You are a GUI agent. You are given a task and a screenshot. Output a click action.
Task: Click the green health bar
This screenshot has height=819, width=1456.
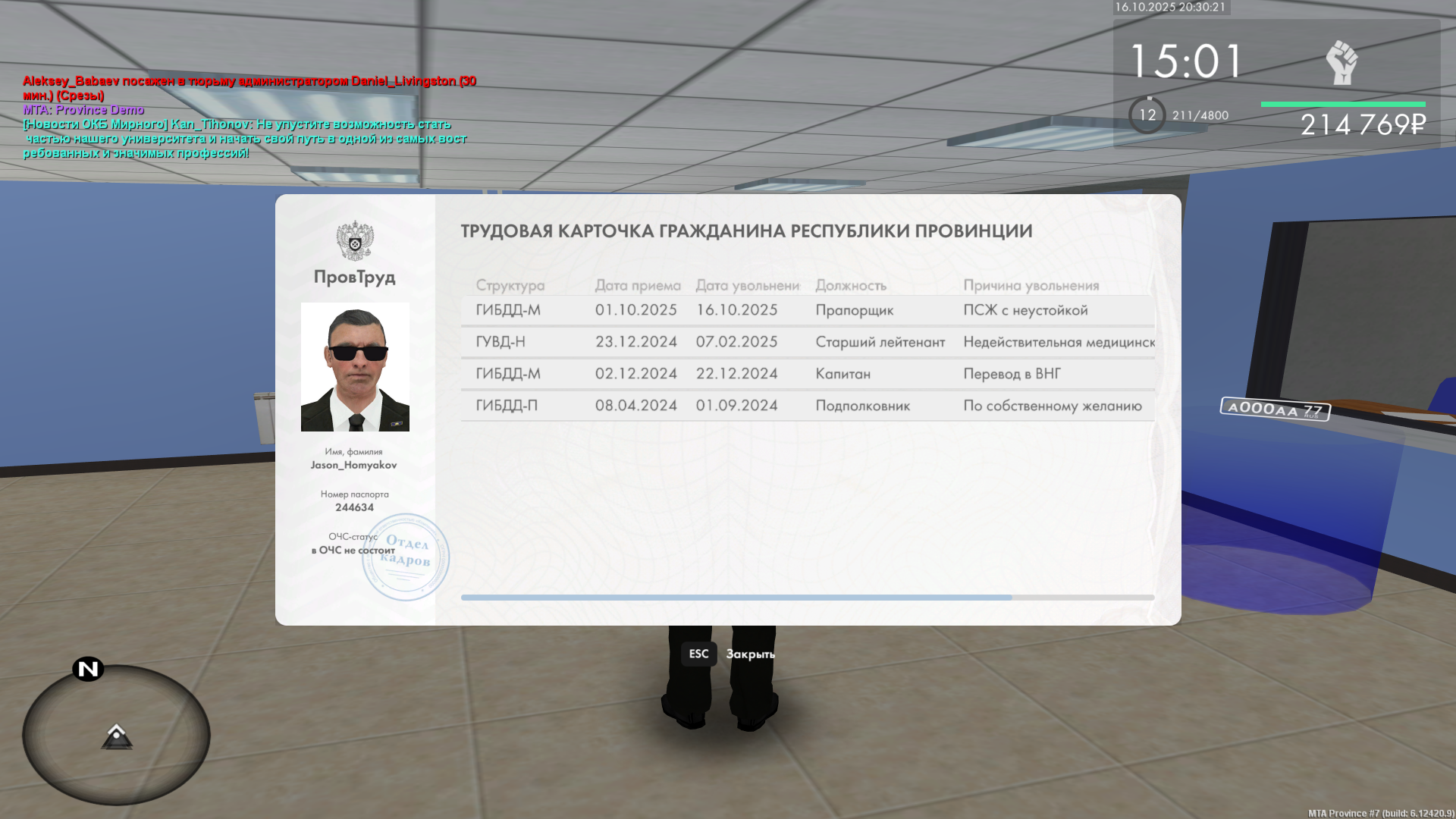coord(1342,104)
